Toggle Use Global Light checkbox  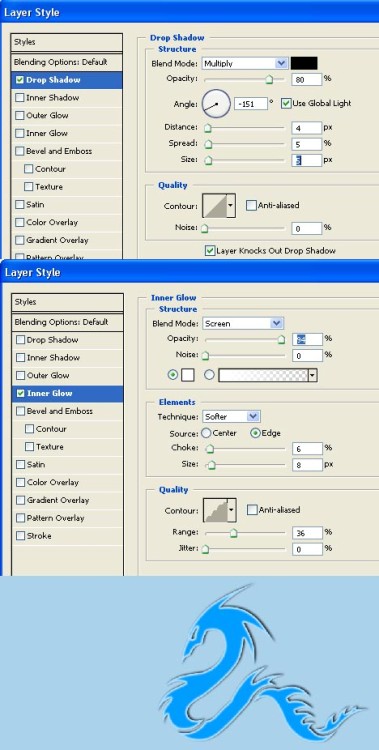click(x=286, y=103)
